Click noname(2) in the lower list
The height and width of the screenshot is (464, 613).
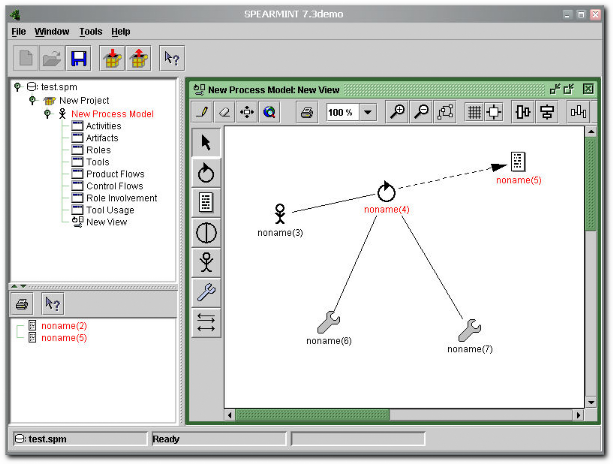64,326
